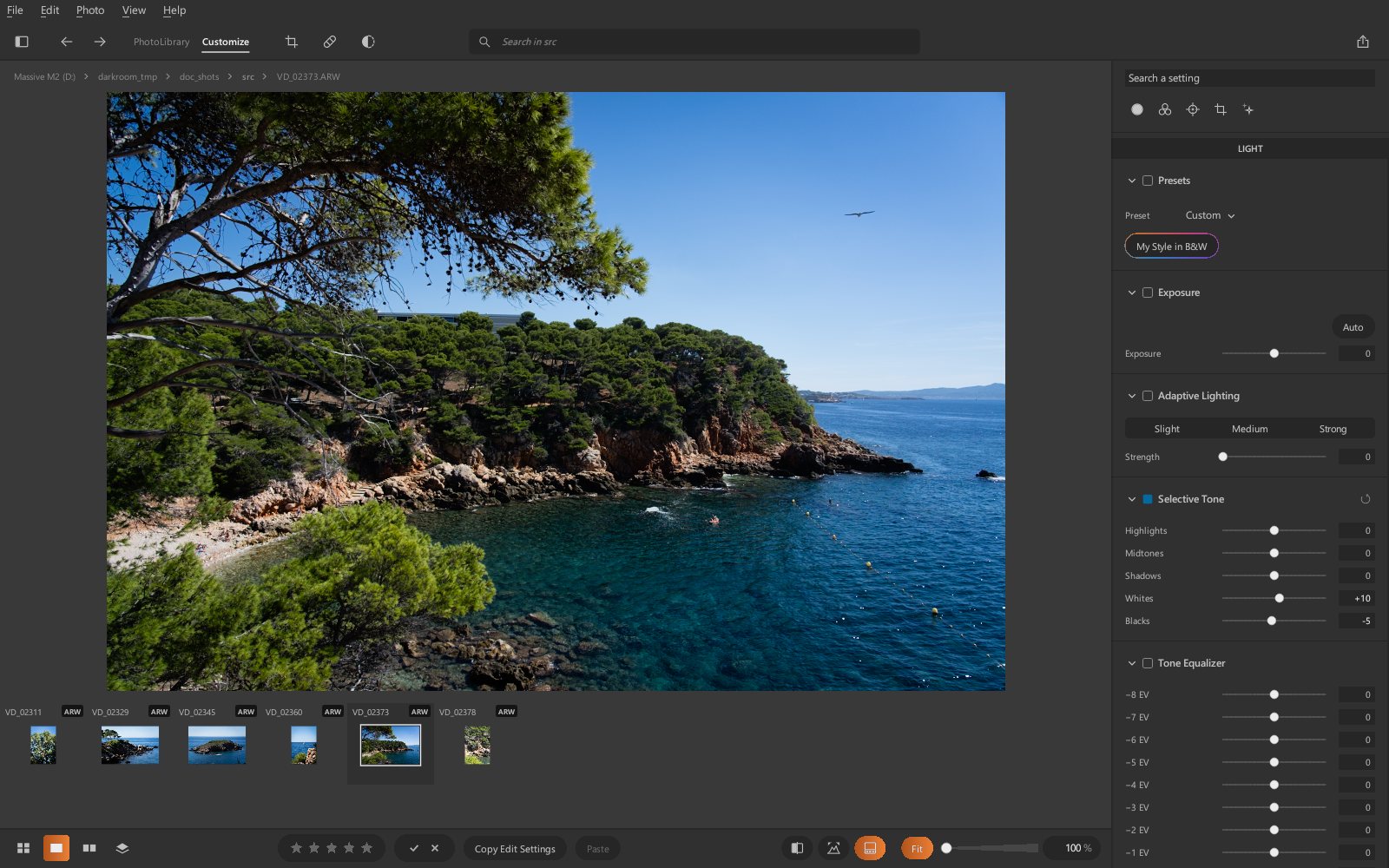Screen dimensions: 1389x868
Task: Switch to grid view icon at bottom left
Action: (x=23, y=848)
